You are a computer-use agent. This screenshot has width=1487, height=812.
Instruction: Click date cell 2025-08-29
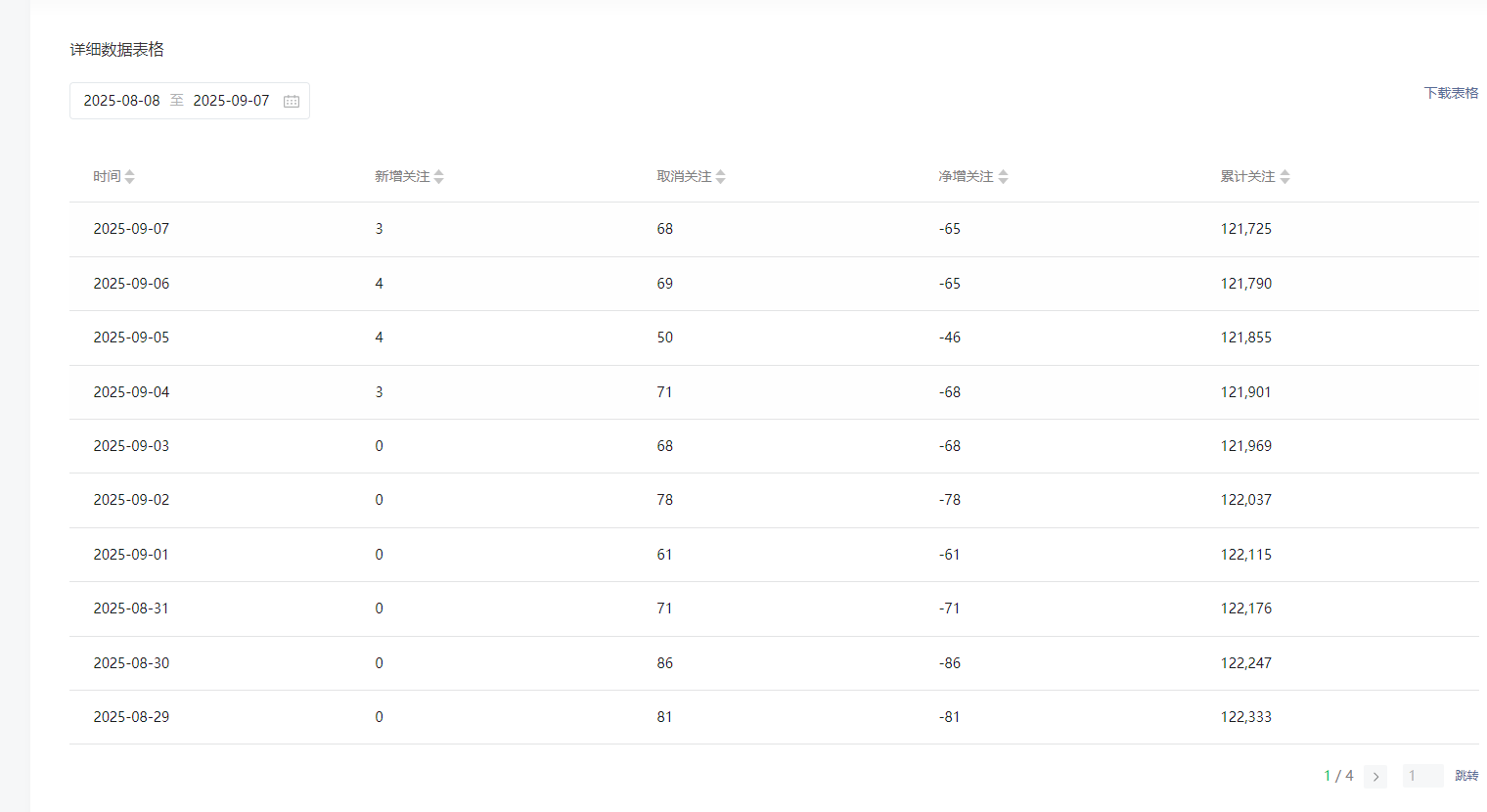[x=131, y=717]
